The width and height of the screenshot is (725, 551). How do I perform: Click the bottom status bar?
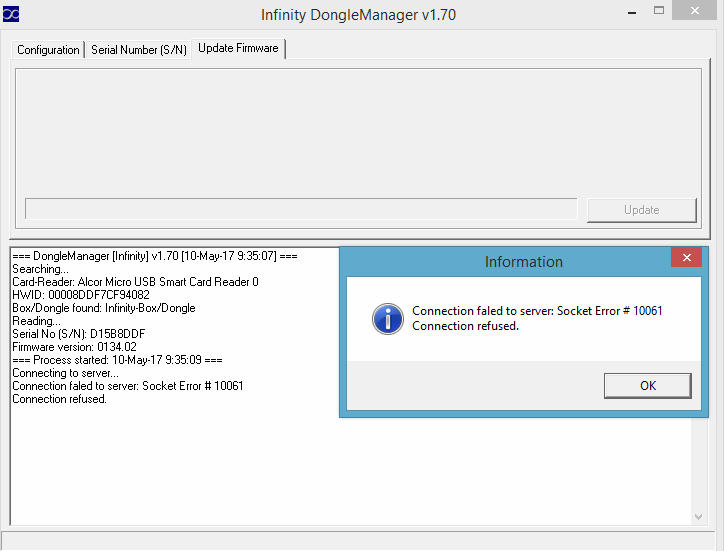358,541
